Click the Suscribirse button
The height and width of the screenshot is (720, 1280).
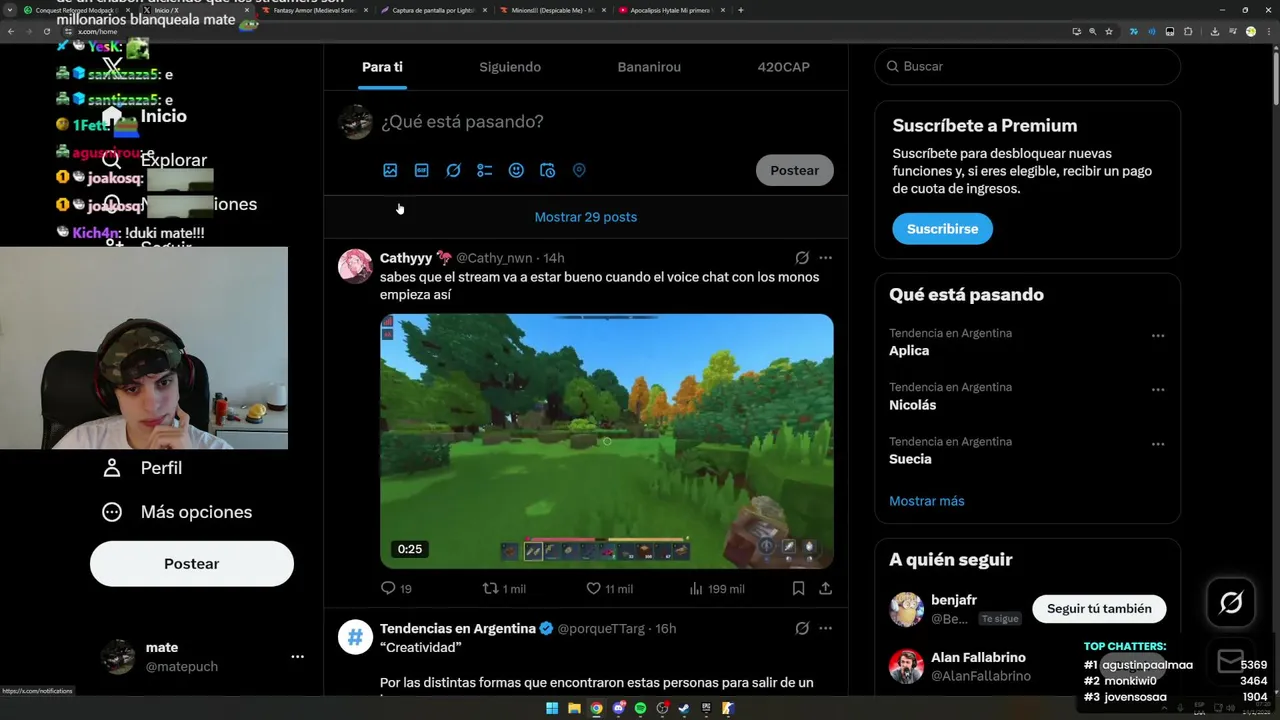942,229
